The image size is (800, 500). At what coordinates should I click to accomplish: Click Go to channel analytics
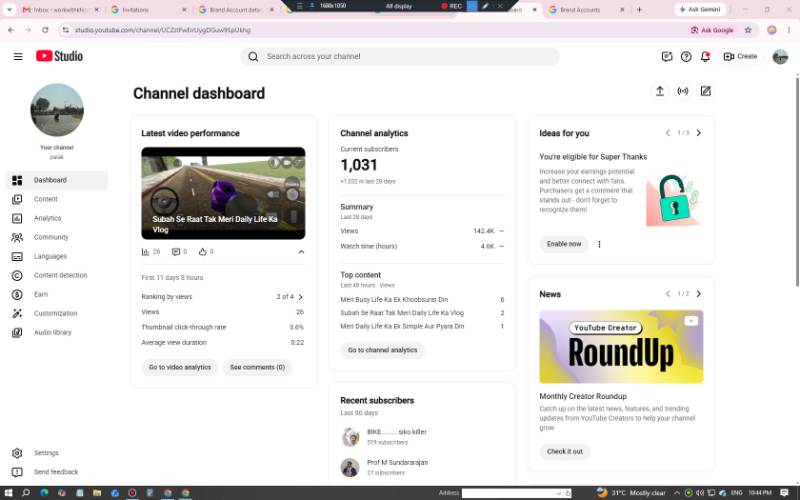click(x=383, y=350)
